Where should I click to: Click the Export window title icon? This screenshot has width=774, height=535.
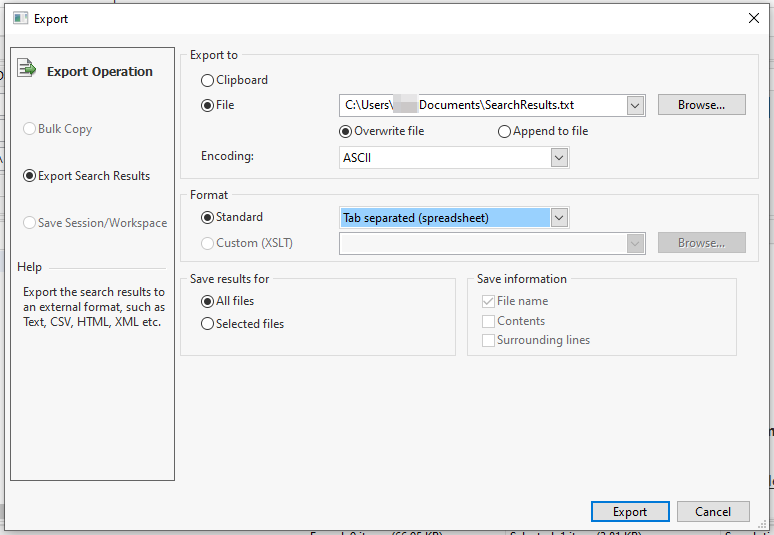[x=20, y=18]
